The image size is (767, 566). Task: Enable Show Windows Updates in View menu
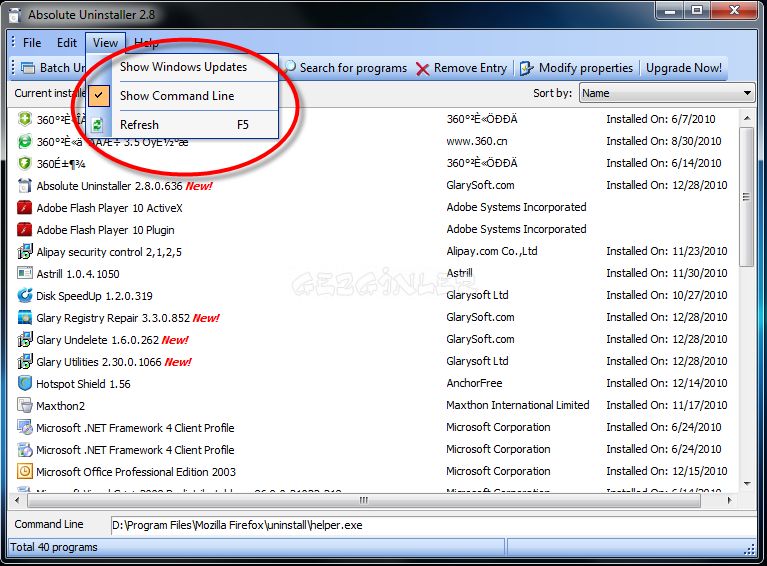tap(183, 67)
